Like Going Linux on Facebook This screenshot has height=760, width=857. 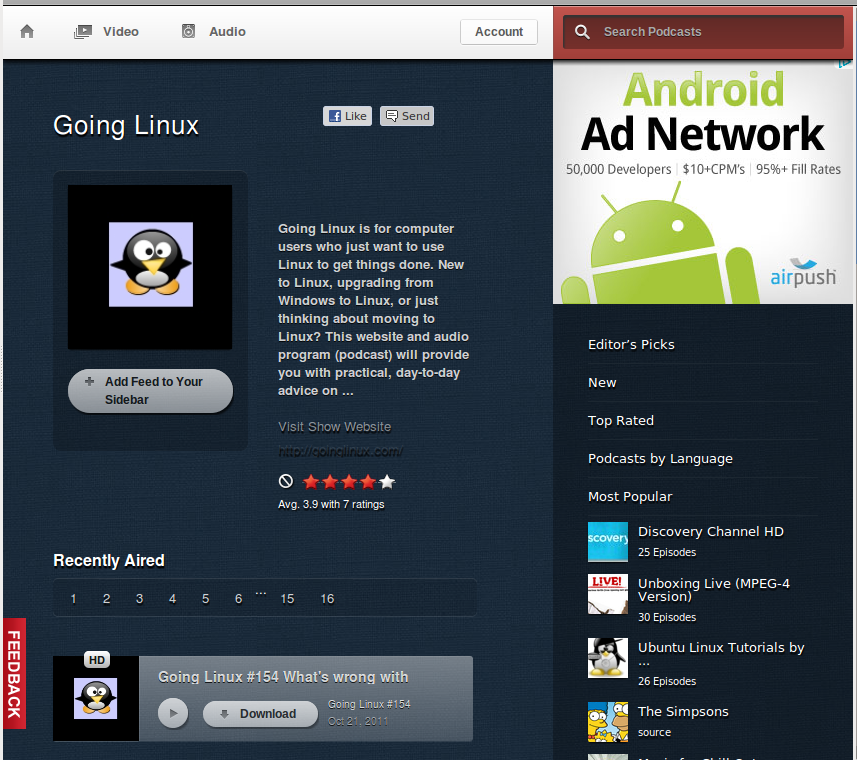click(348, 116)
